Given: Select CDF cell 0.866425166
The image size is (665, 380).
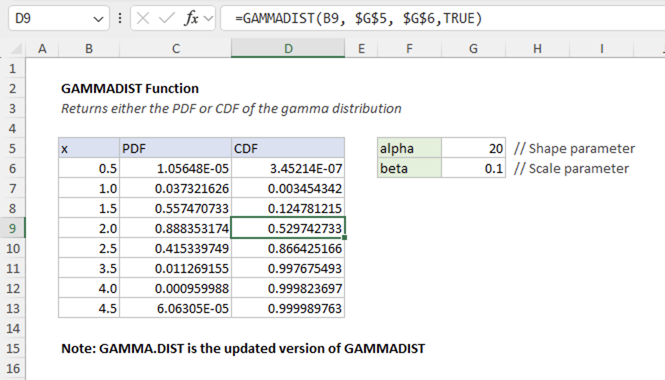Looking at the screenshot, I should point(288,248).
